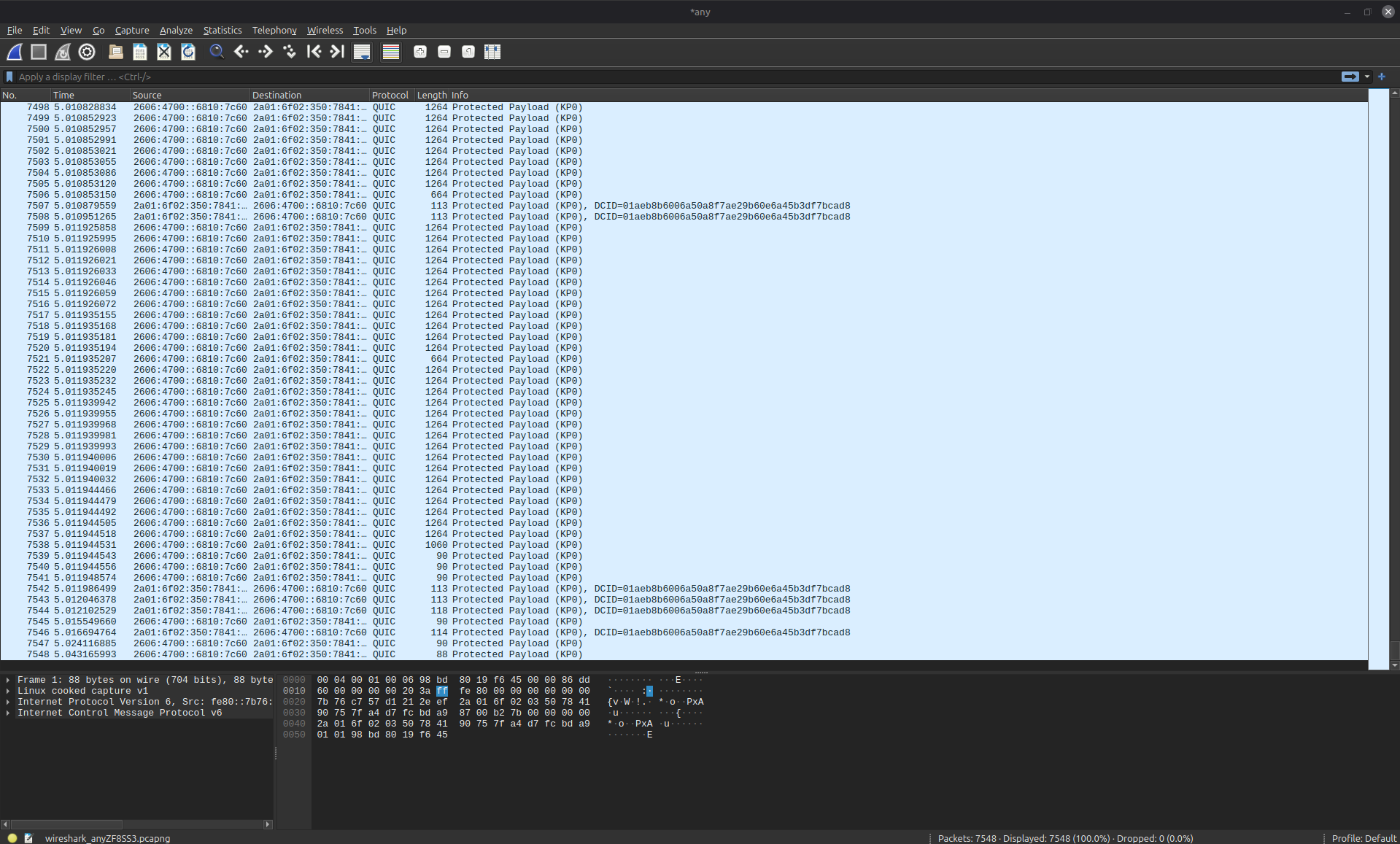Select packet number 7548 in the list
The width and height of the screenshot is (1400, 844).
coord(684,654)
